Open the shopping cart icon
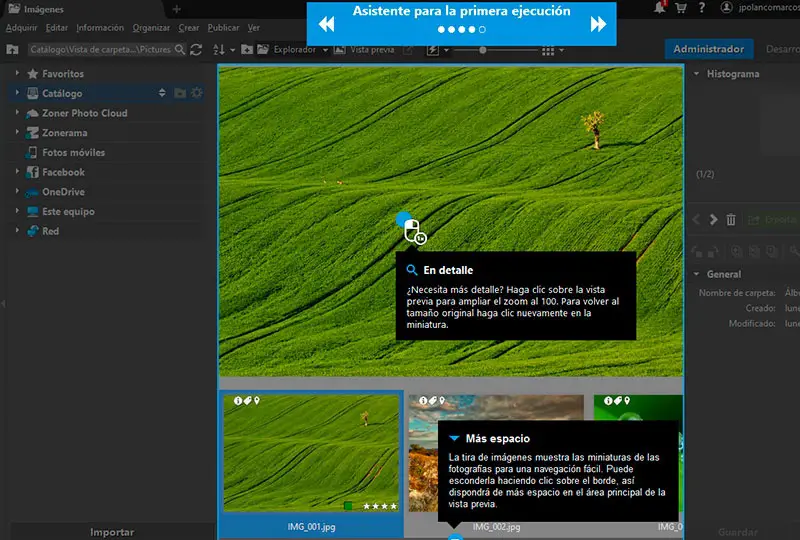 [681, 8]
